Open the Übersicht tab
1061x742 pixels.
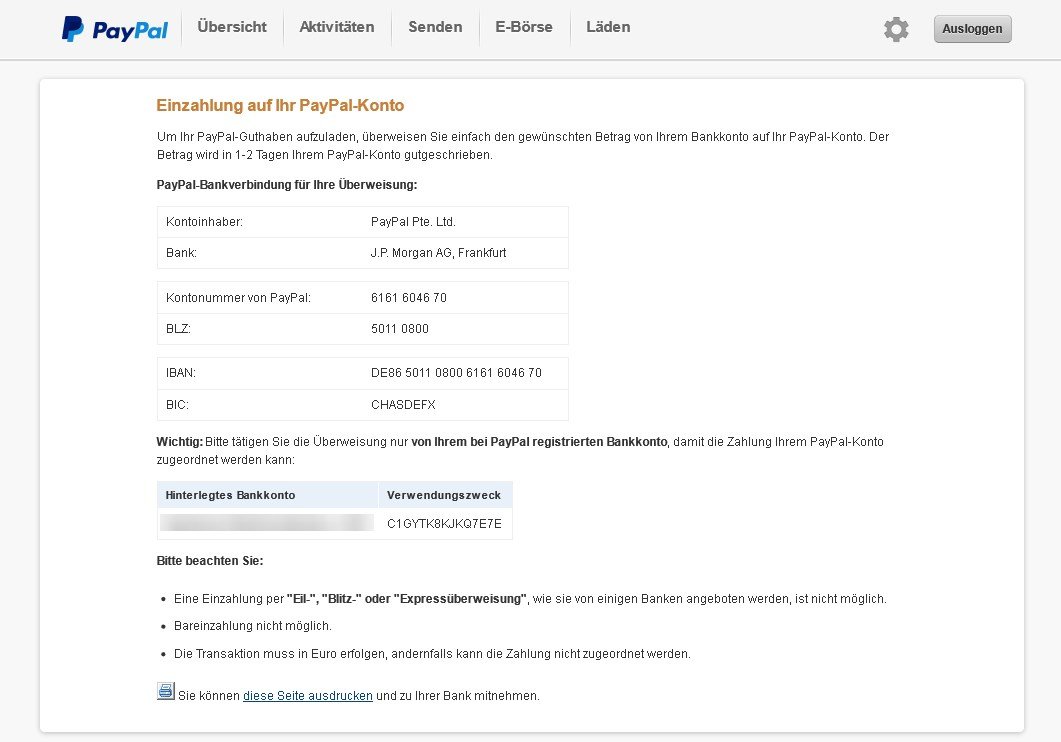pyautogui.click(x=232, y=27)
